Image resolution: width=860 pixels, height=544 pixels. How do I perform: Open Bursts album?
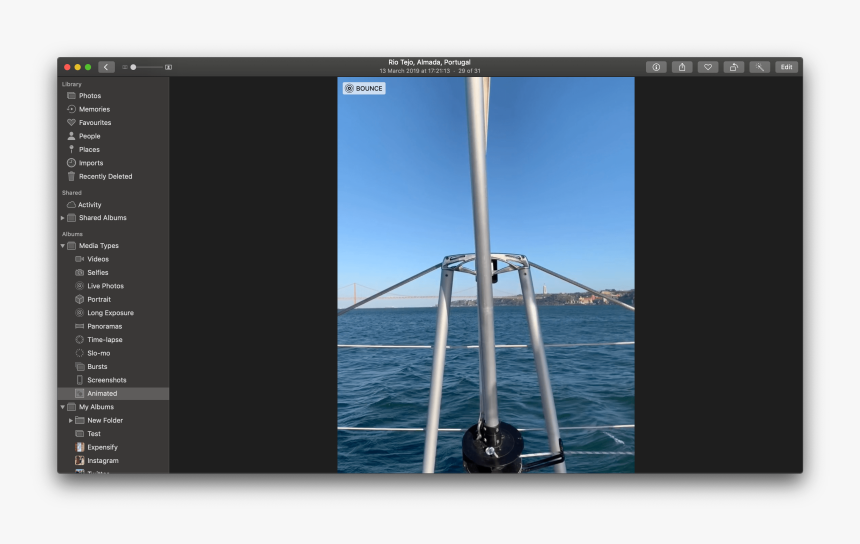[x=113, y=366]
